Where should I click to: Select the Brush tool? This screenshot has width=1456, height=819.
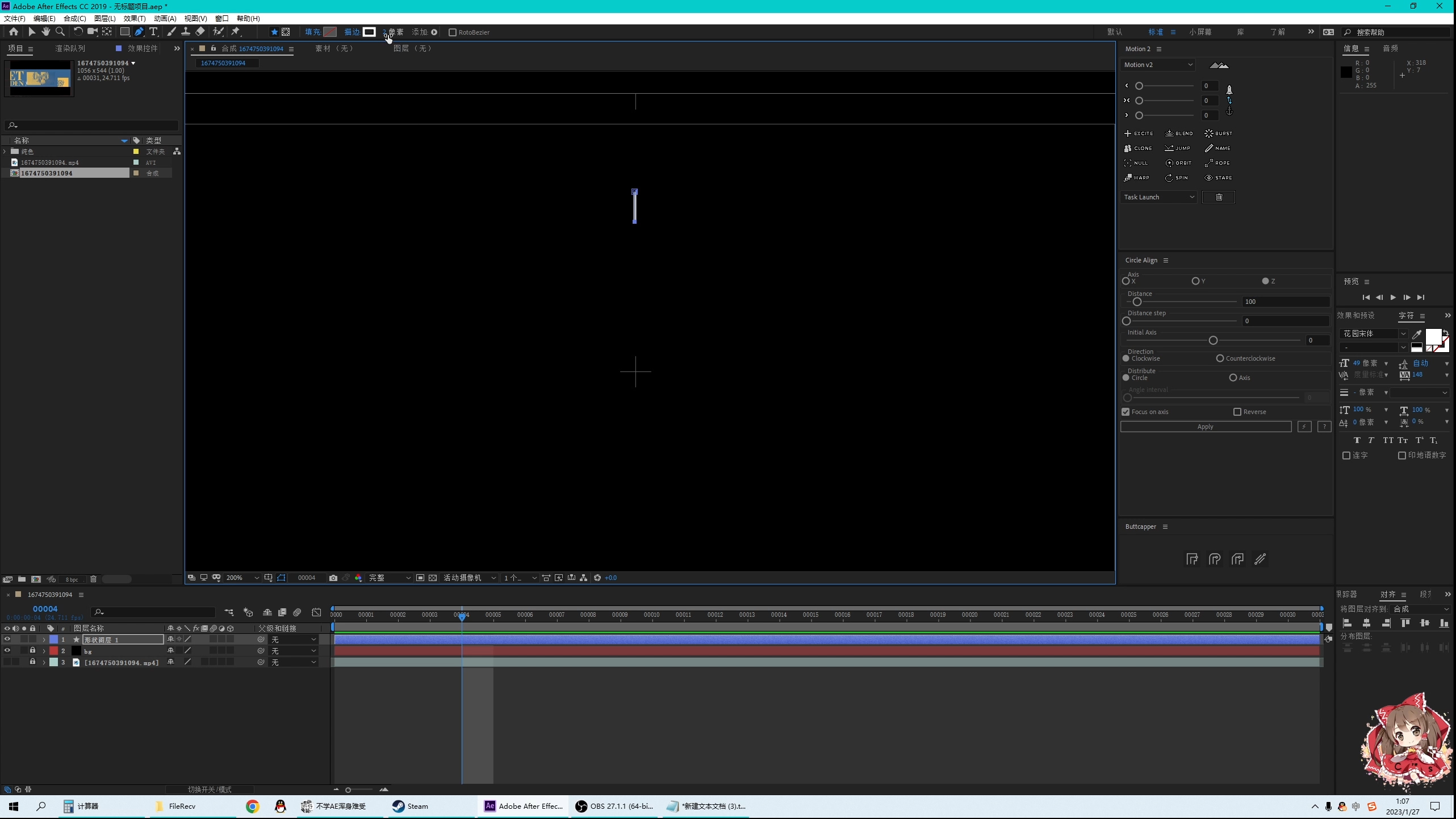171,32
